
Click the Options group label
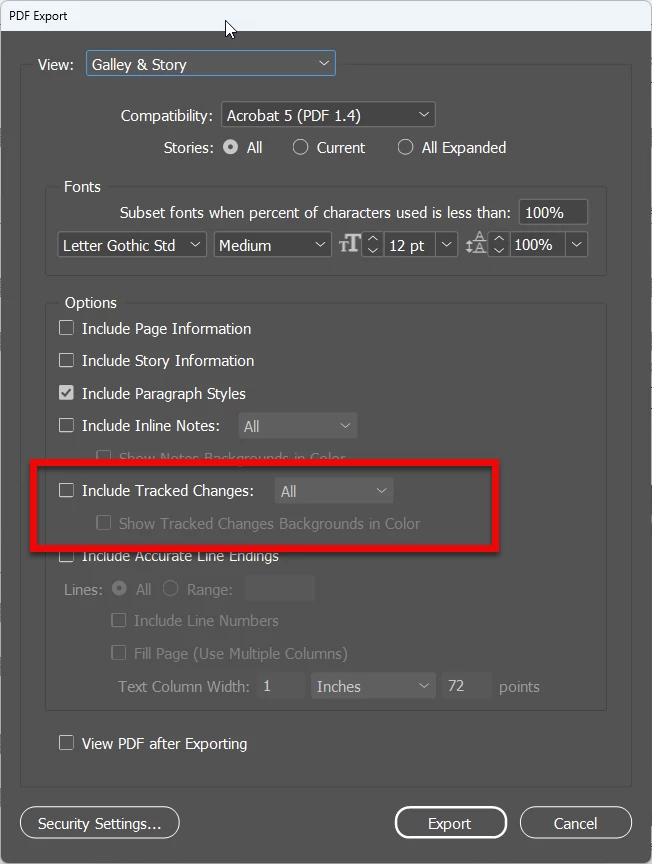[x=90, y=303]
